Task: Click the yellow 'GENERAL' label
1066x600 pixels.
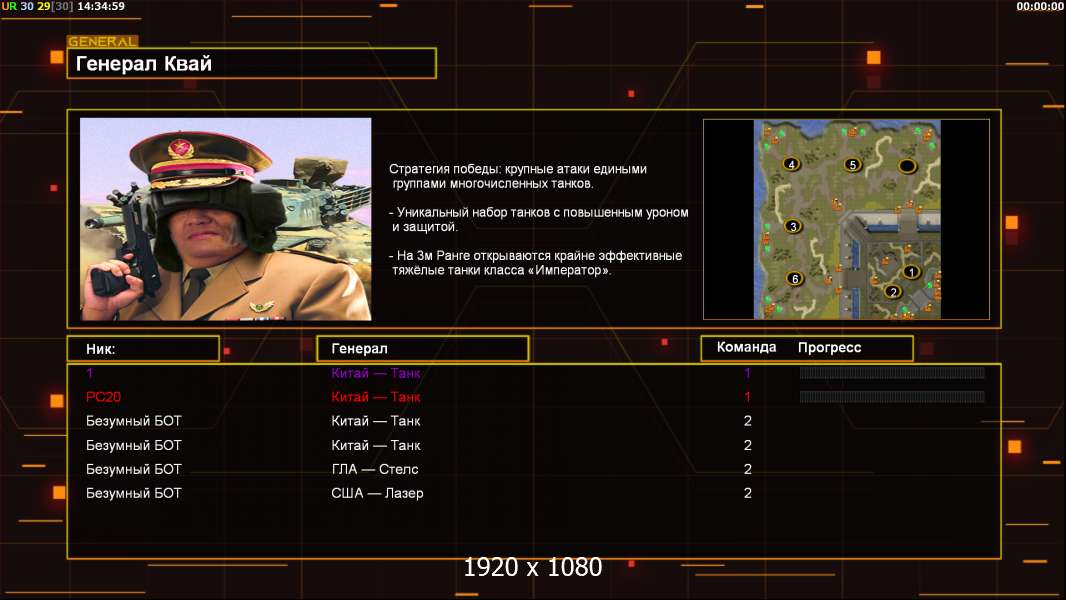Action: [103, 41]
